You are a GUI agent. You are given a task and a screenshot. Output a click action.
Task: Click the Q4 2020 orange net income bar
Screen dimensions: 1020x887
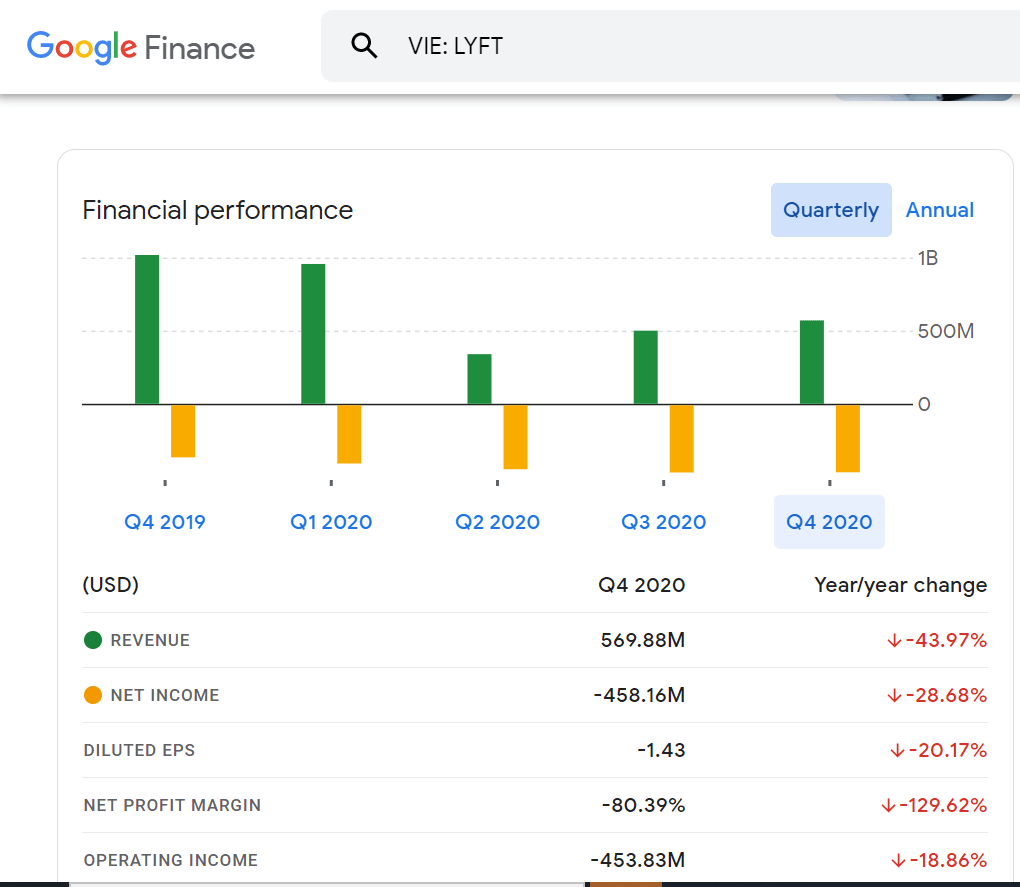click(848, 438)
